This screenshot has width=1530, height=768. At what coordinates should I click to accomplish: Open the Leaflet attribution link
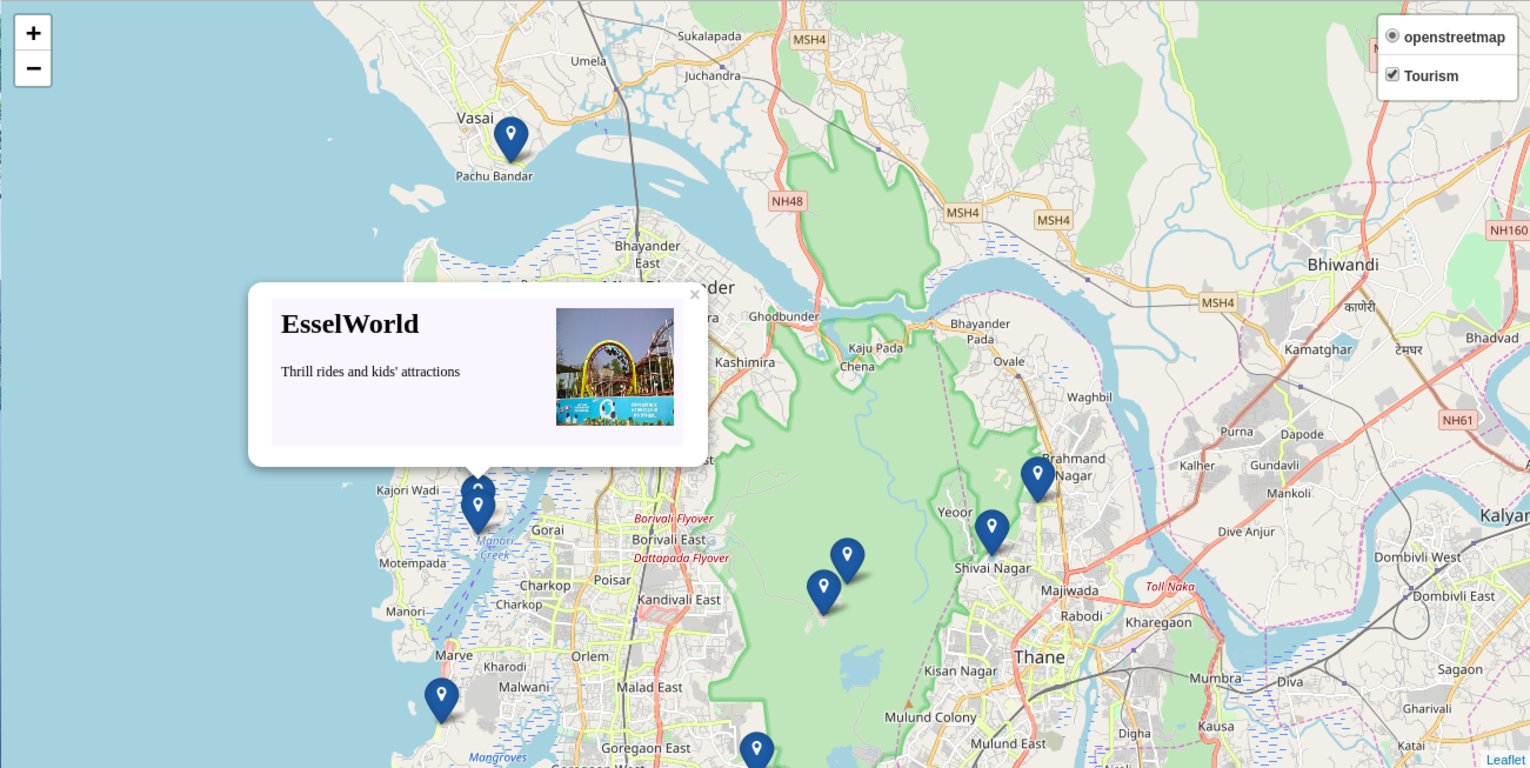(x=1505, y=760)
